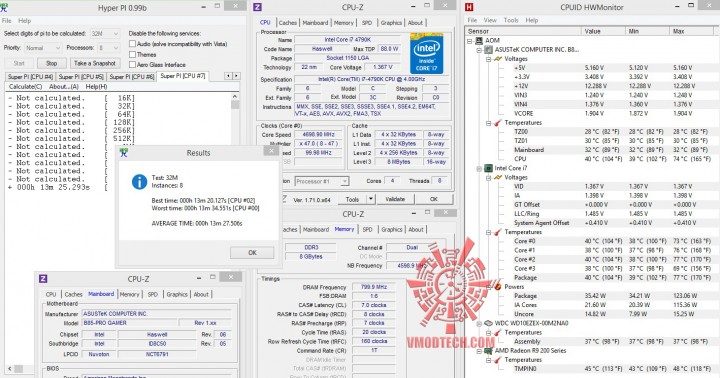This screenshot has height=378, width=720.
Task: Click the Validate button in CPU-Z
Action: [395, 199]
